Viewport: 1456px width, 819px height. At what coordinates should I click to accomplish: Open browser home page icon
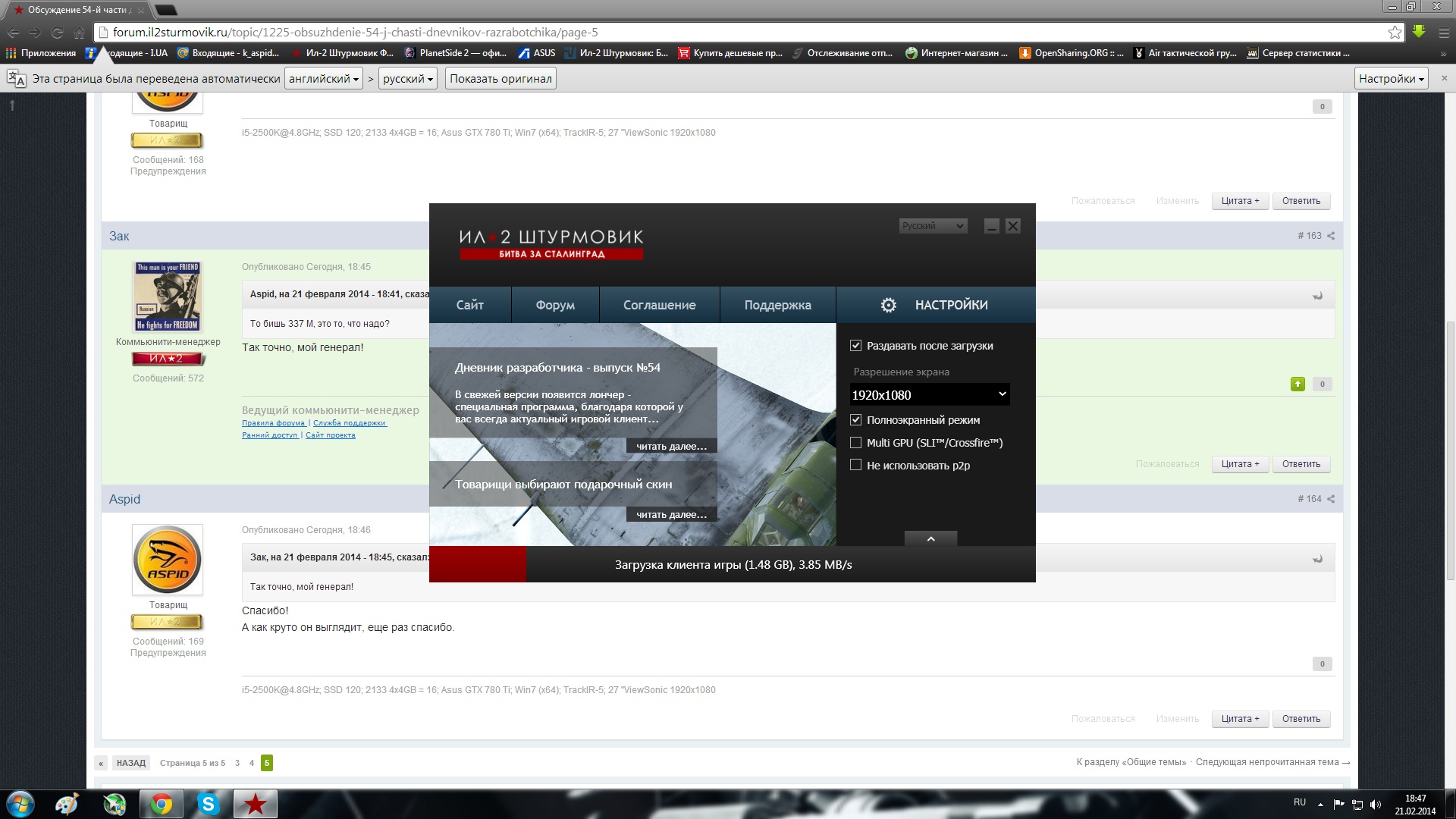point(79,33)
